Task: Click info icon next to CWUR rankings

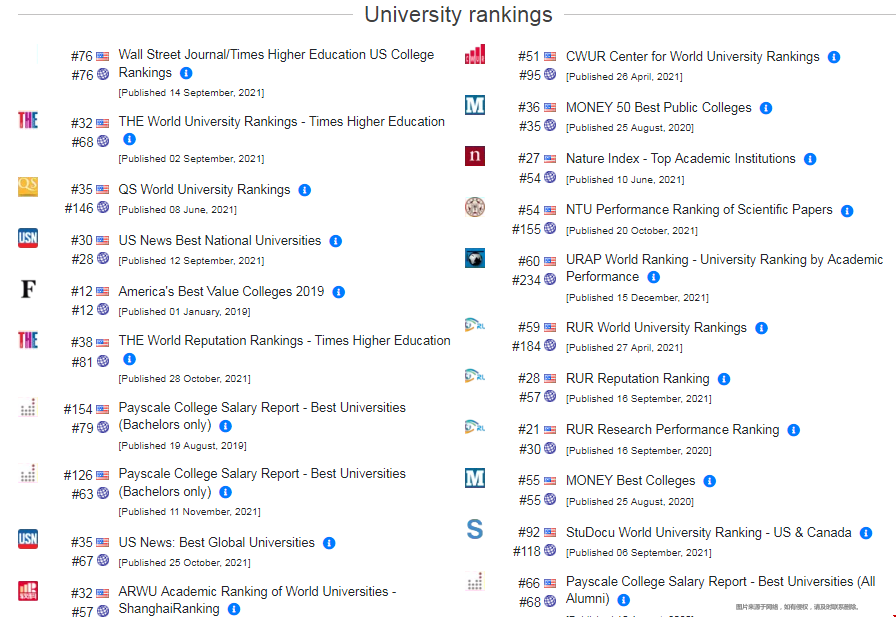Action: (x=834, y=57)
